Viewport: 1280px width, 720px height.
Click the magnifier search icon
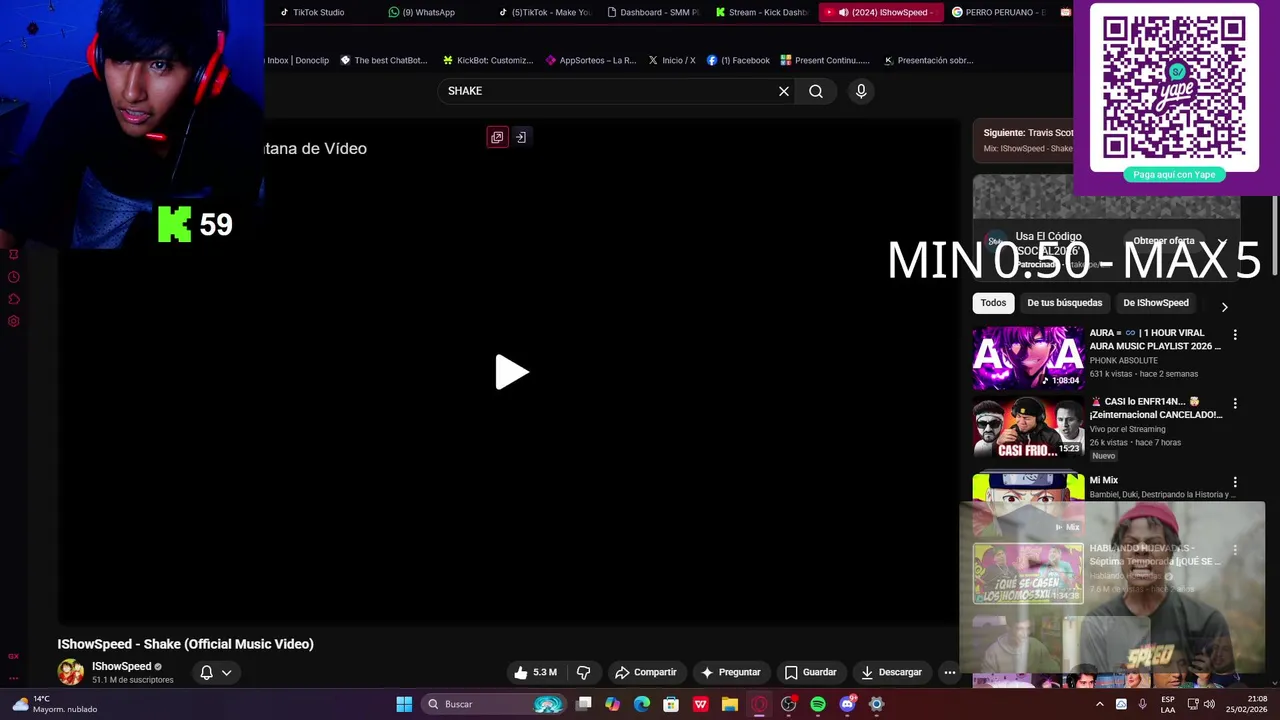(x=816, y=91)
